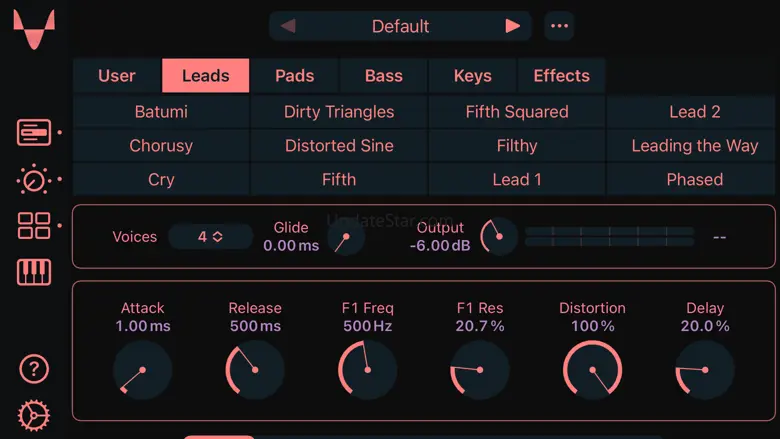Choose the Leading the Way preset
Image resolution: width=780 pixels, height=439 pixels.
pyautogui.click(x=694, y=146)
